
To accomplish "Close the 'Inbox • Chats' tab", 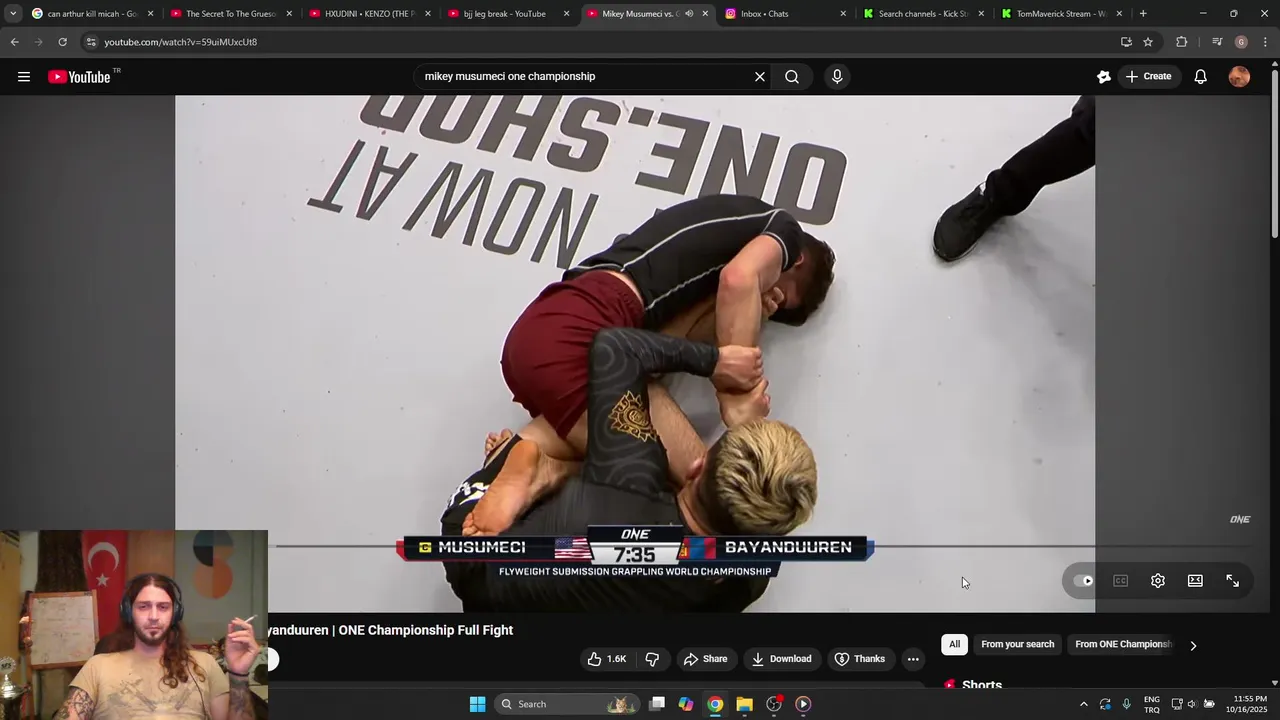I will [843, 14].
